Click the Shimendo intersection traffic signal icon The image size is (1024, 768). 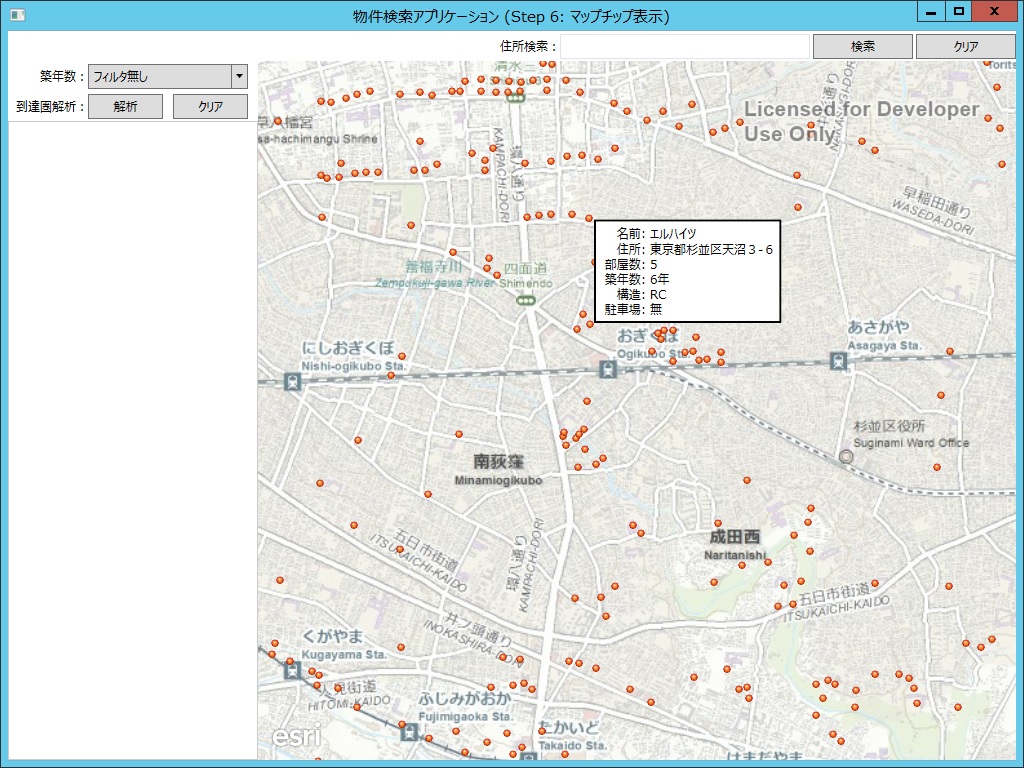[x=526, y=300]
